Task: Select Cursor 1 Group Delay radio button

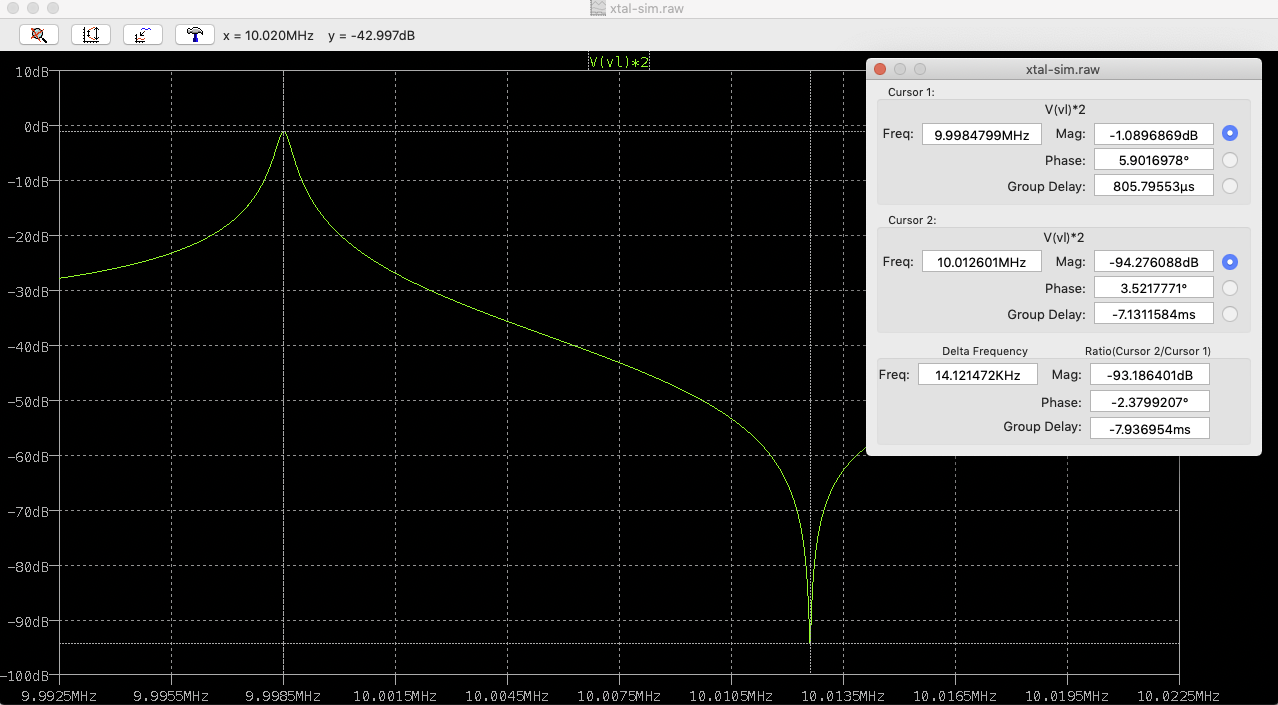Action: 1230,186
